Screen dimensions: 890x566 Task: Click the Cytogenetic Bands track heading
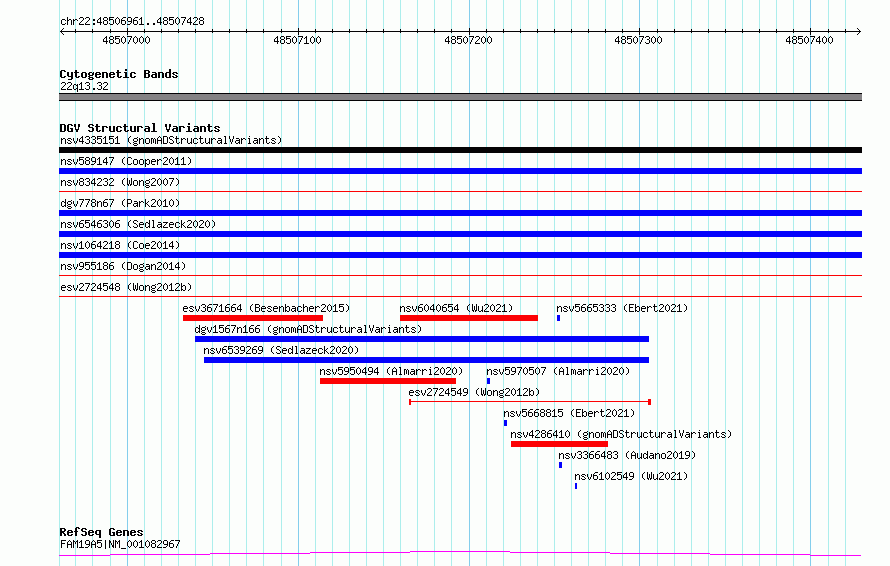[119, 74]
